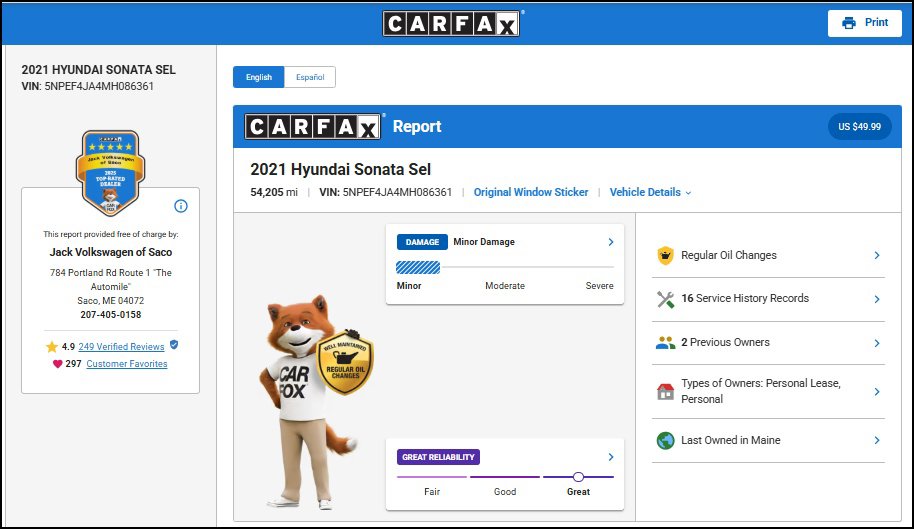Screen dimensions: 914x529
Task: Open Regular Oil Changes row chevron
Action: tap(877, 255)
